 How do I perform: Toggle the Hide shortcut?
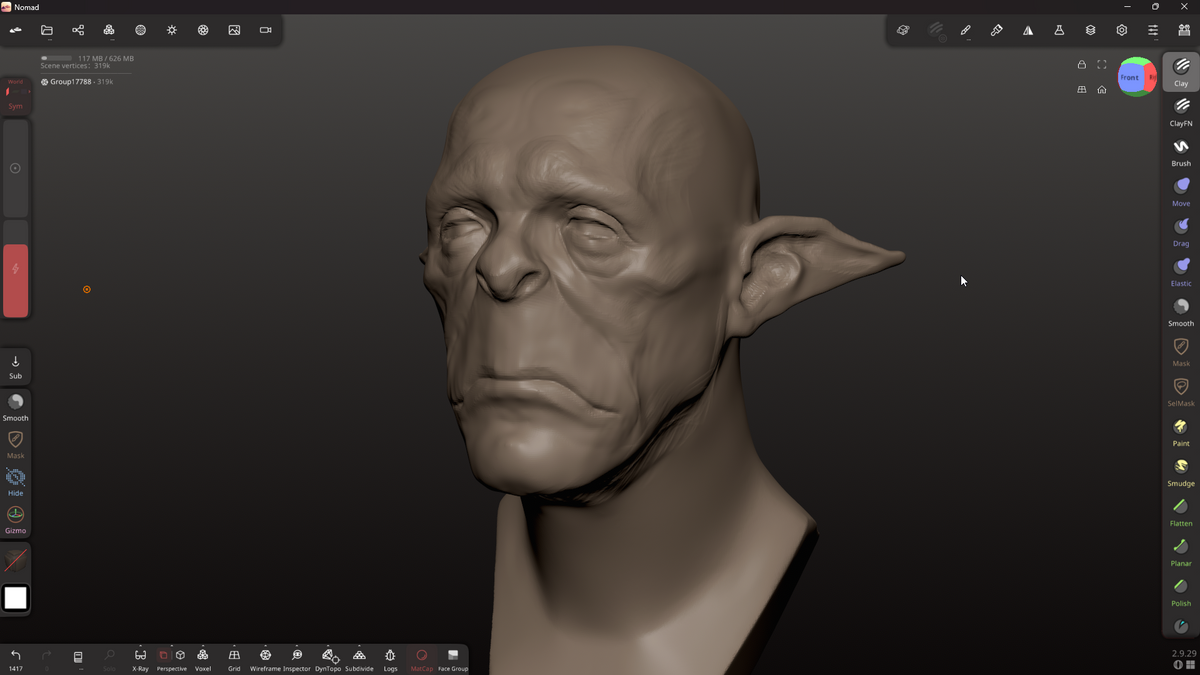click(16, 482)
